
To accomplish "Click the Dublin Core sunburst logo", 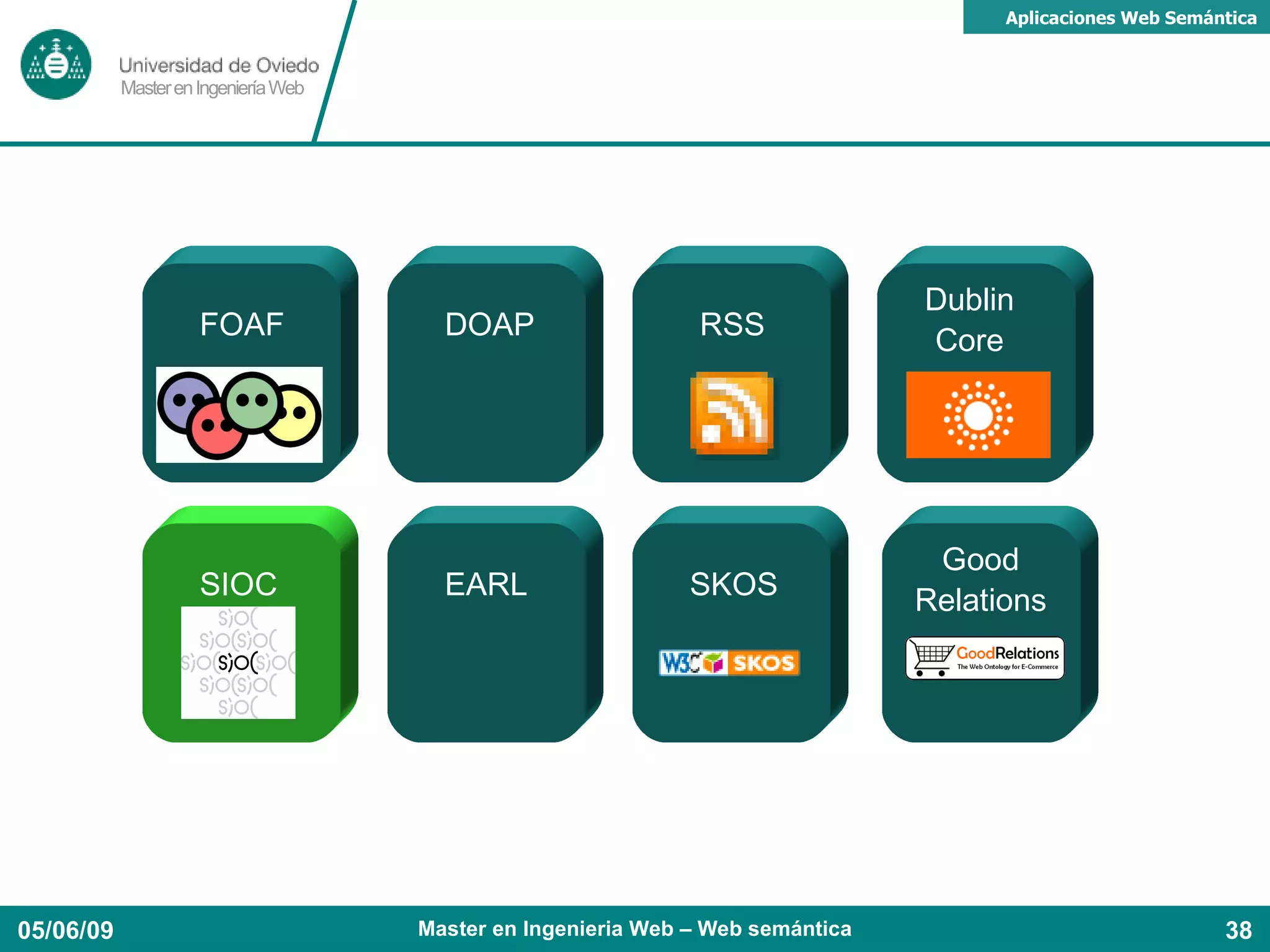I will pos(978,415).
